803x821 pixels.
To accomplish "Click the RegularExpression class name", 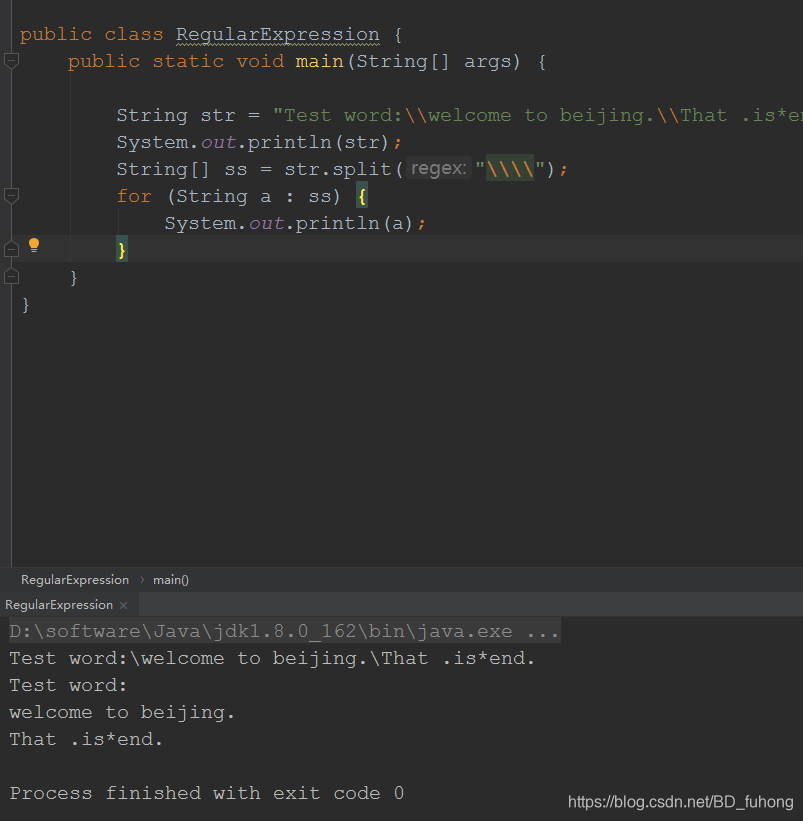I will (x=277, y=35).
